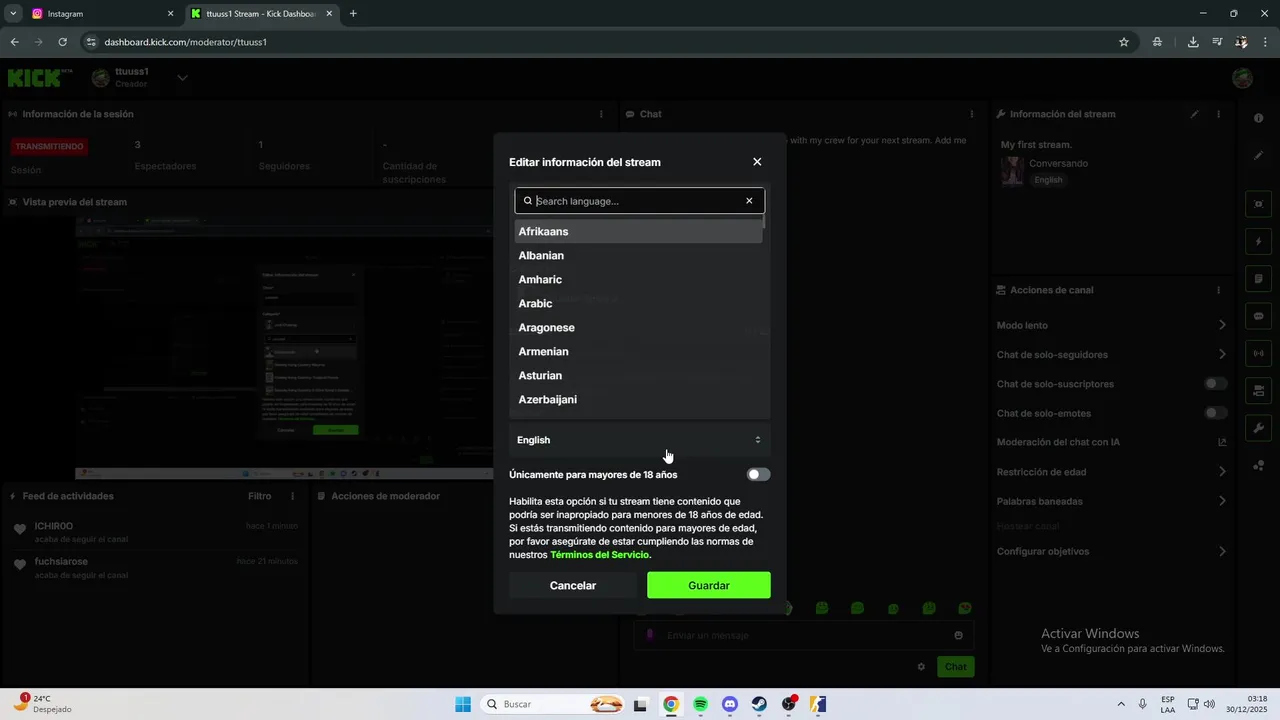This screenshot has width=1280, height=720.
Task: Expand Chat de solo-seguidores settings
Action: click(1111, 354)
